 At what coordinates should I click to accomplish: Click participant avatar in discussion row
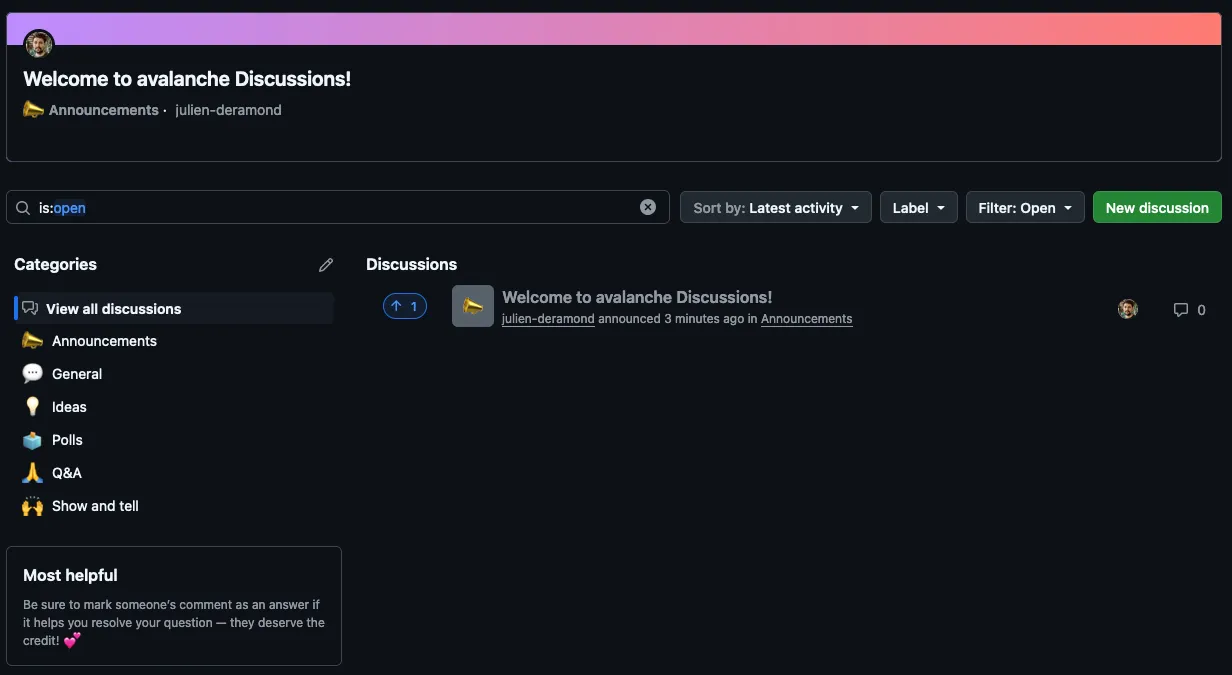[x=1128, y=309]
